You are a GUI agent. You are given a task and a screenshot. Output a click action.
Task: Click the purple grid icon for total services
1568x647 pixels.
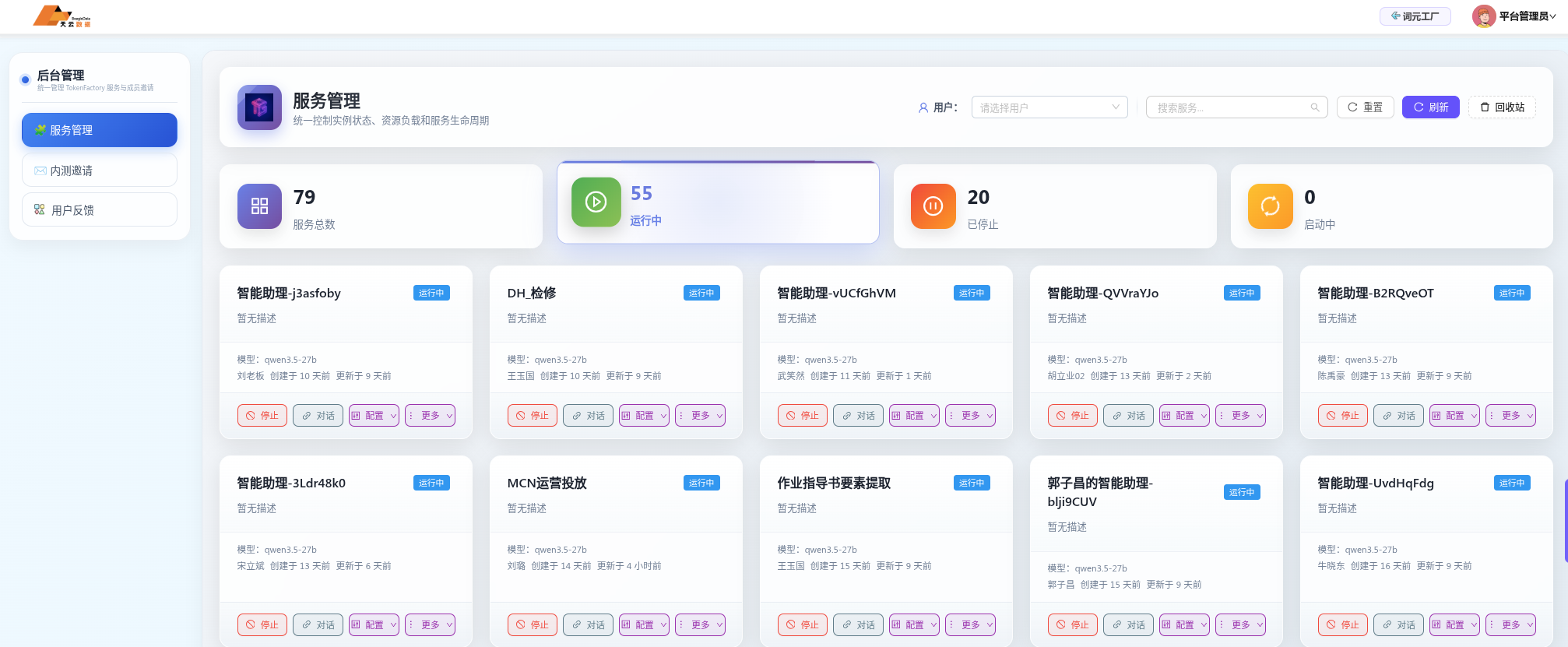pos(259,206)
